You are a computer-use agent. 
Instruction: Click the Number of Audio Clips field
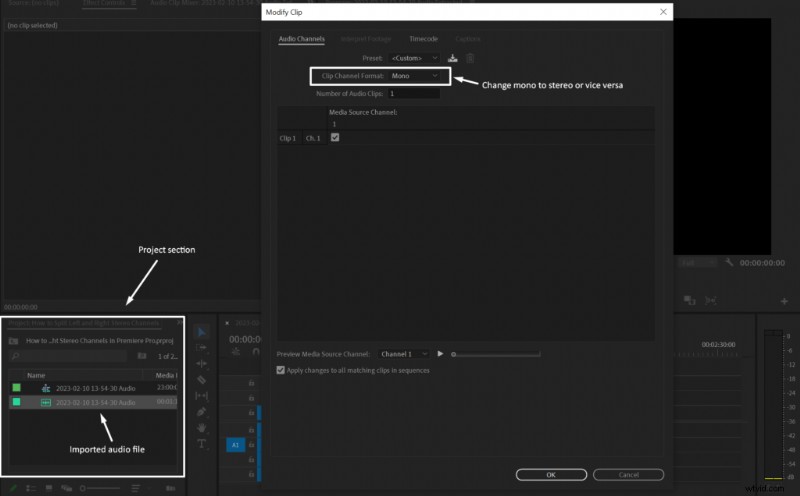point(414,93)
